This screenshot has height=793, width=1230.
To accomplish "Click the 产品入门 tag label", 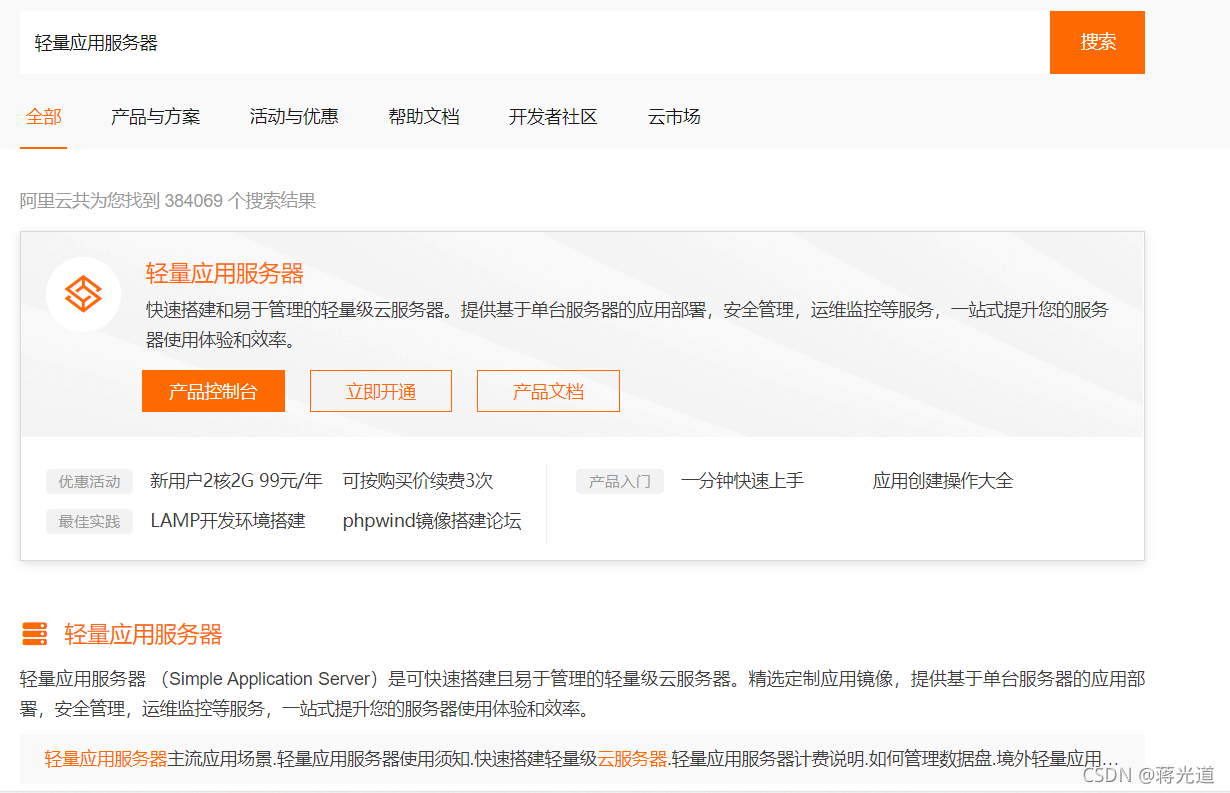I will coord(620,482).
